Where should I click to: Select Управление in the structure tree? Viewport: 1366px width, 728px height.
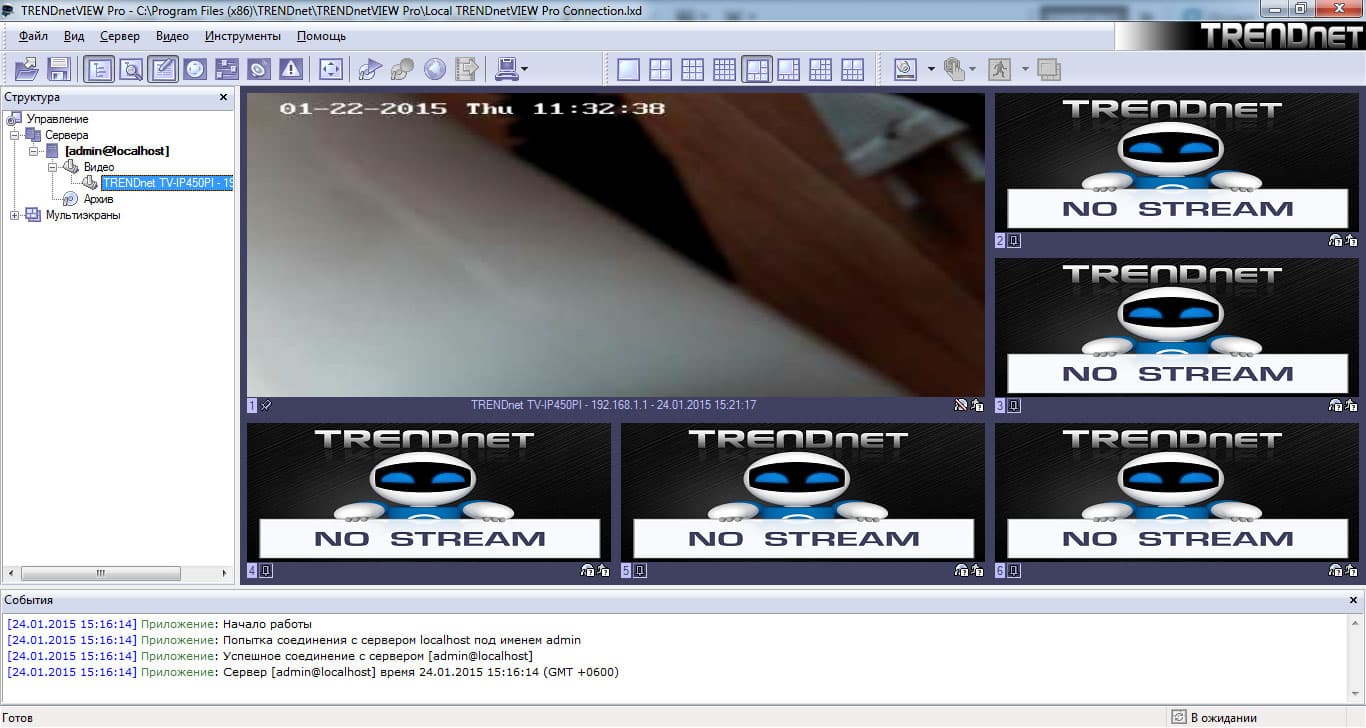pos(57,119)
